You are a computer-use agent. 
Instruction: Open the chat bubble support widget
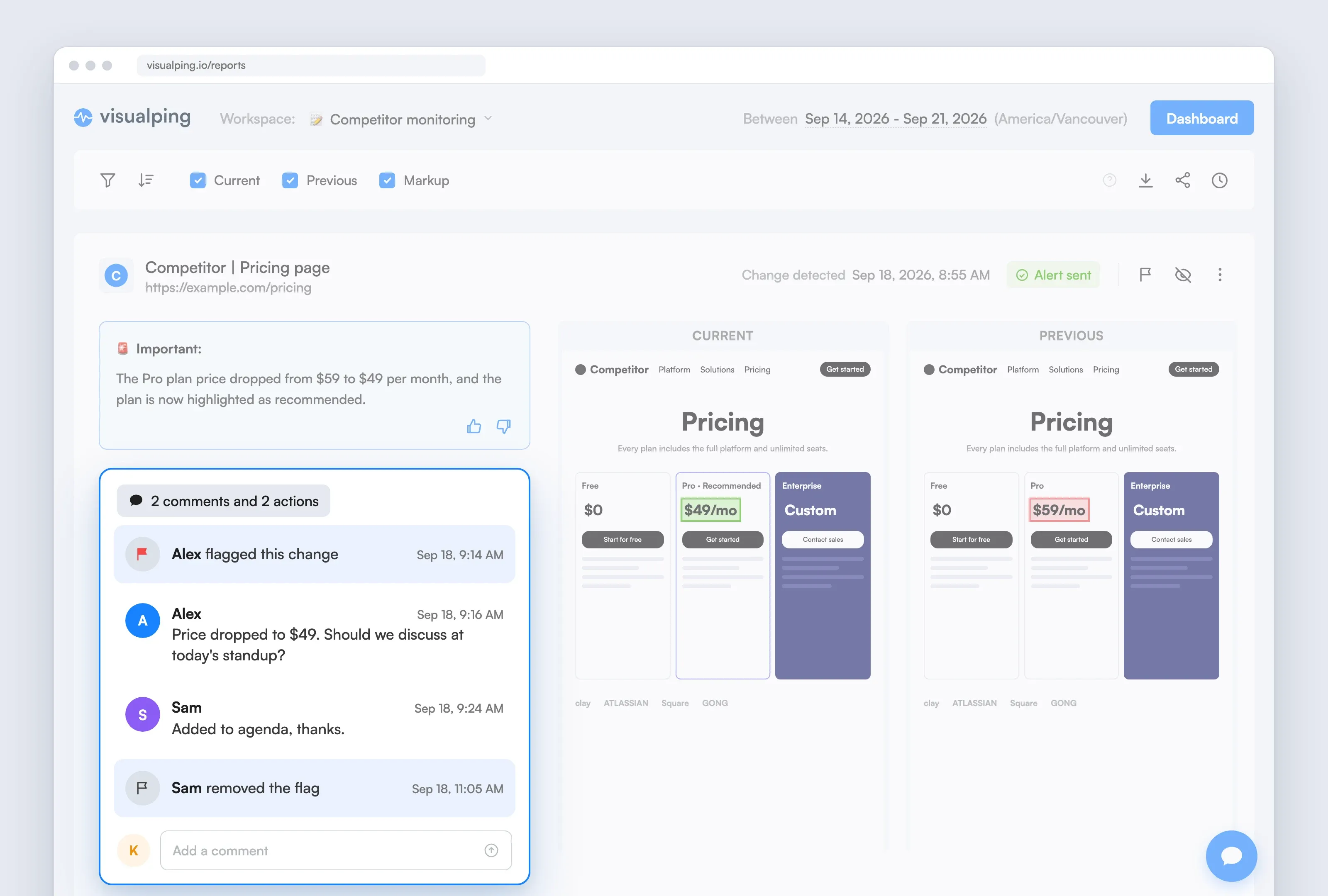point(1231,855)
